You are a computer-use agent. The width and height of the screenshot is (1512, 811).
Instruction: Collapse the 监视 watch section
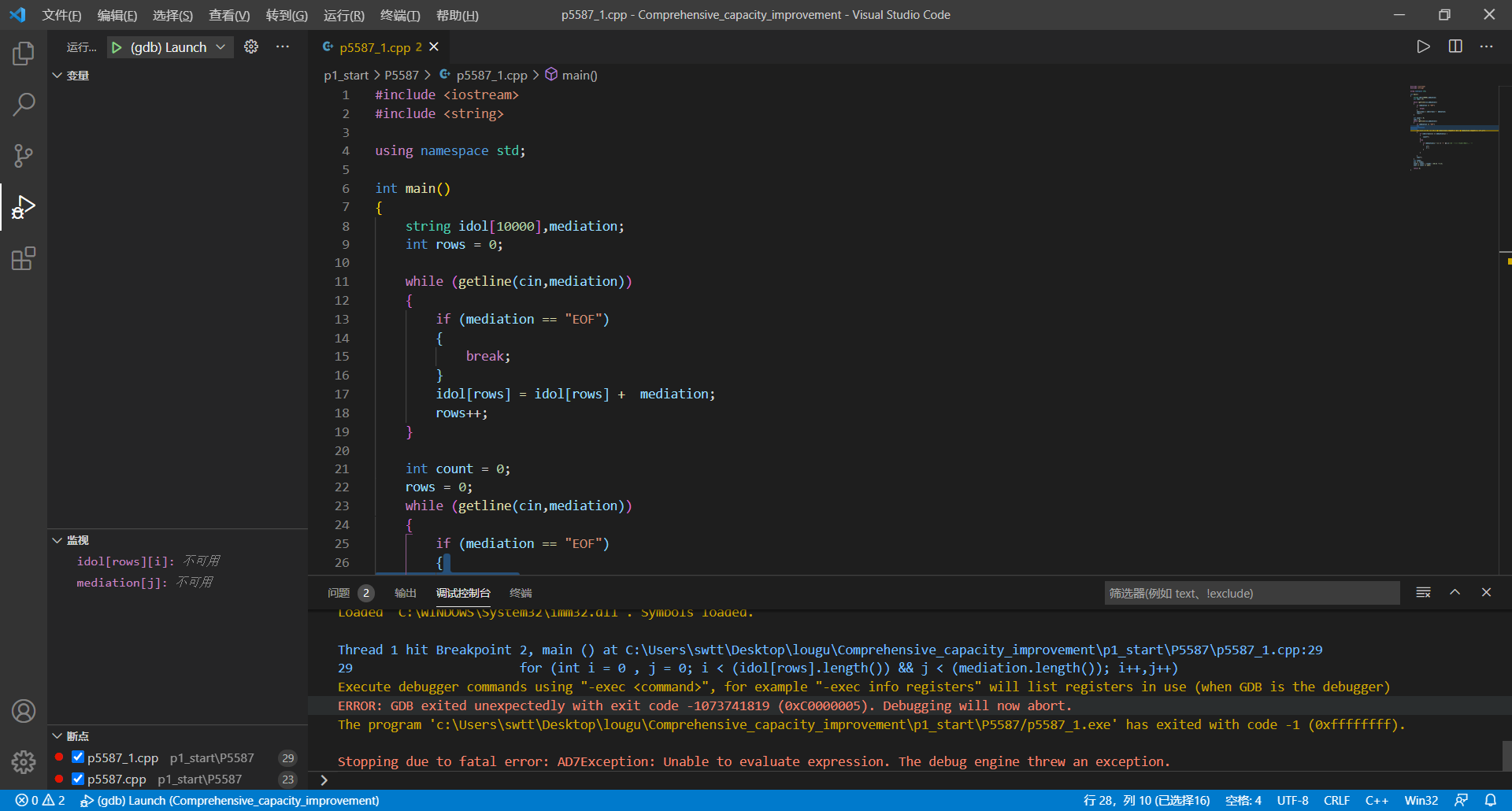pos(57,540)
